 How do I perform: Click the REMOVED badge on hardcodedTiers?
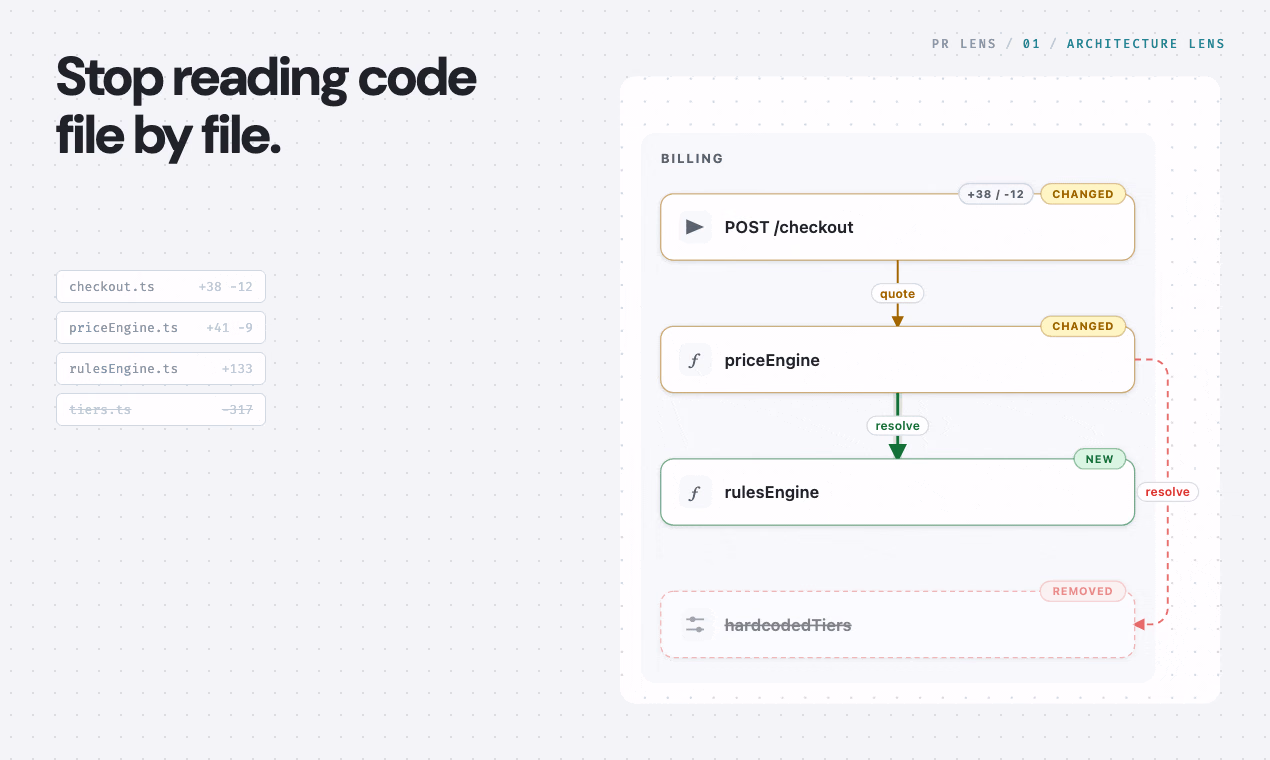(x=1083, y=591)
